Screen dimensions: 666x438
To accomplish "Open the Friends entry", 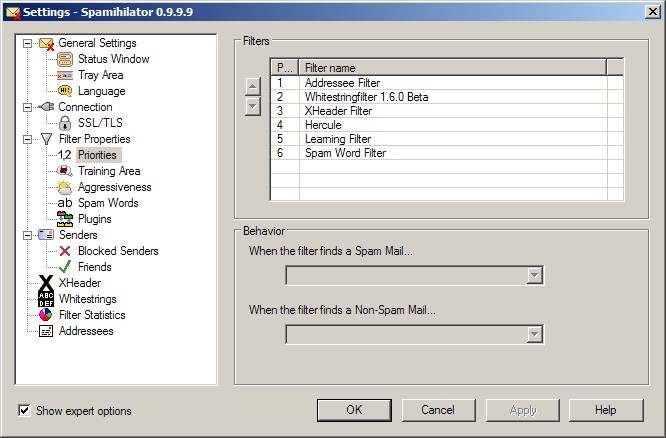I will pos(95,267).
